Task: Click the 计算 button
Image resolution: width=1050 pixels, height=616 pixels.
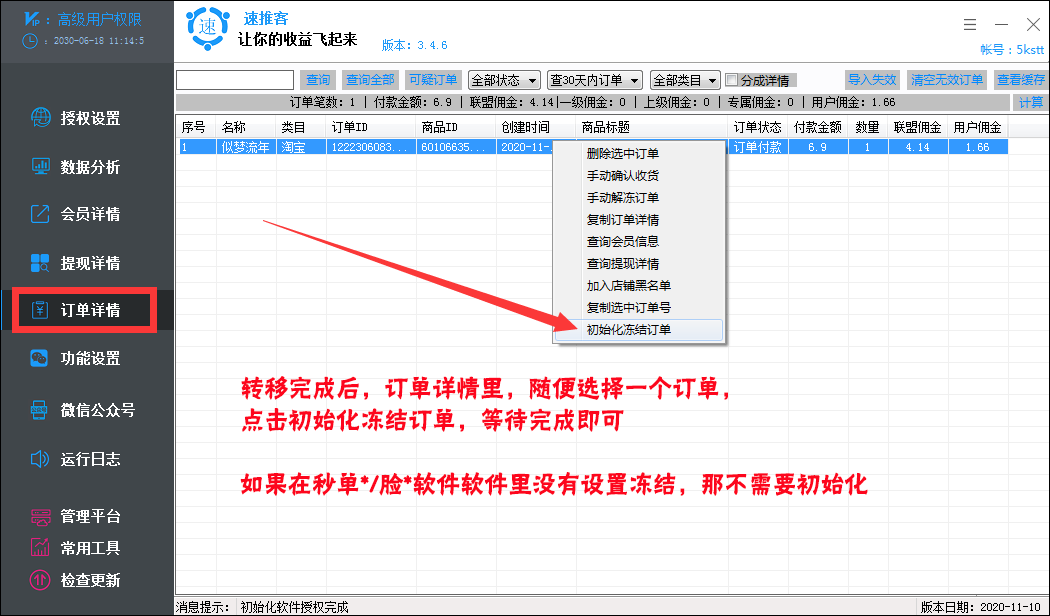Action: click(1031, 102)
